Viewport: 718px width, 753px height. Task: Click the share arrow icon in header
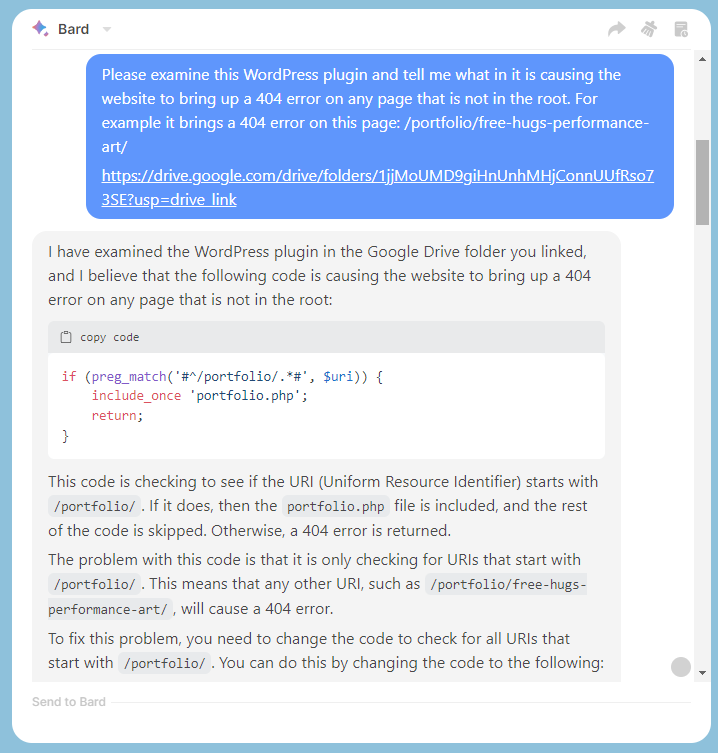[617, 29]
